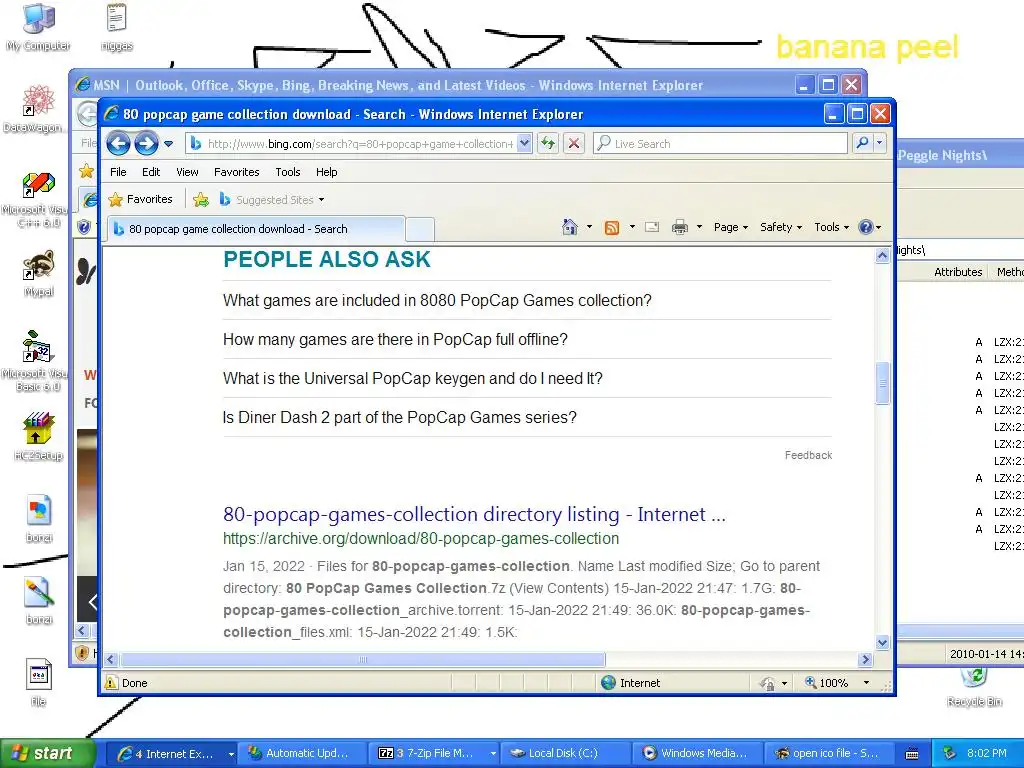Viewport: 1024px width, 768px height.
Task: Open the command bar Tools dropdown
Action: click(831, 227)
